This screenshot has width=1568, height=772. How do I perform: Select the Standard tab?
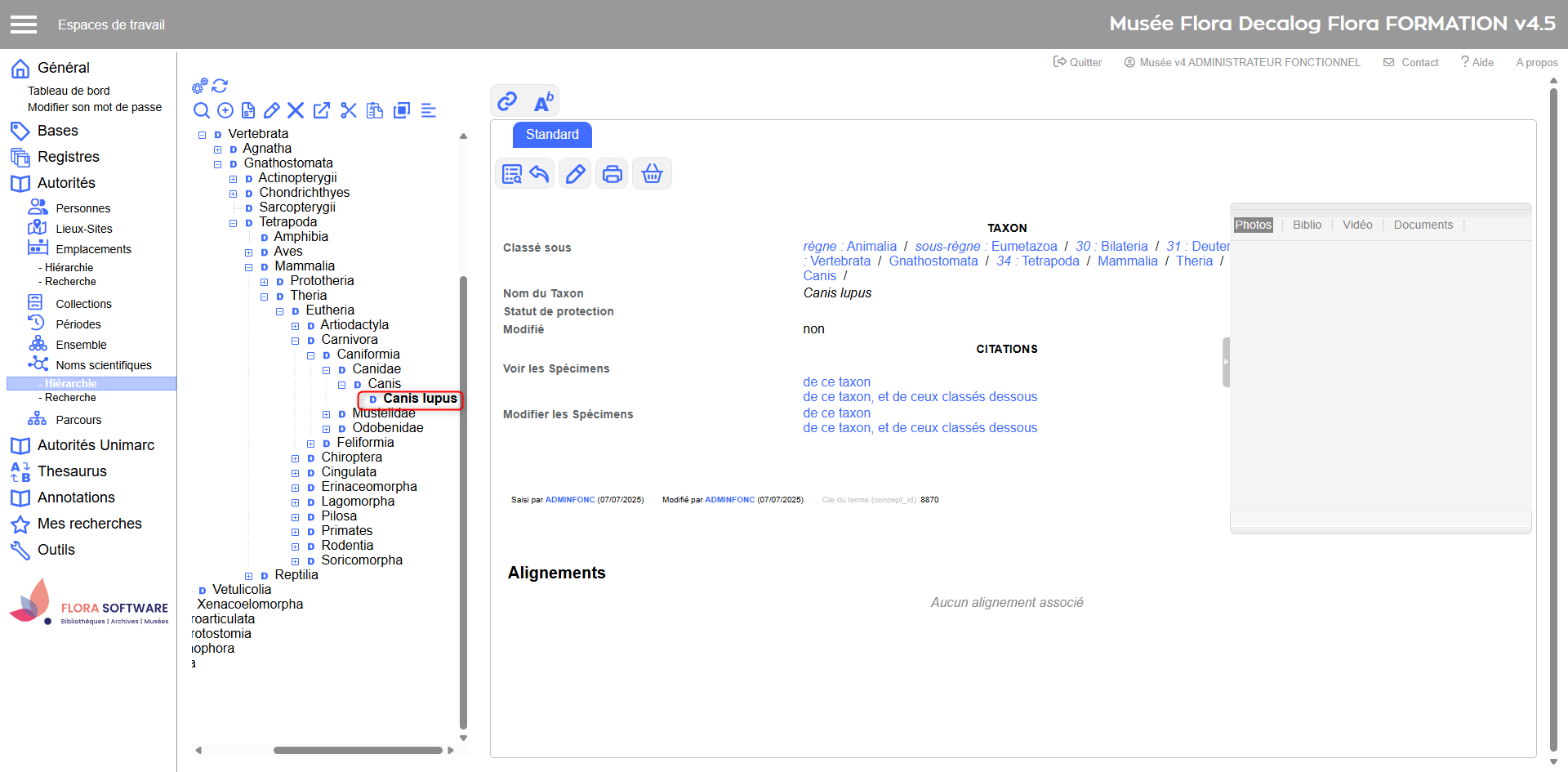click(x=552, y=135)
